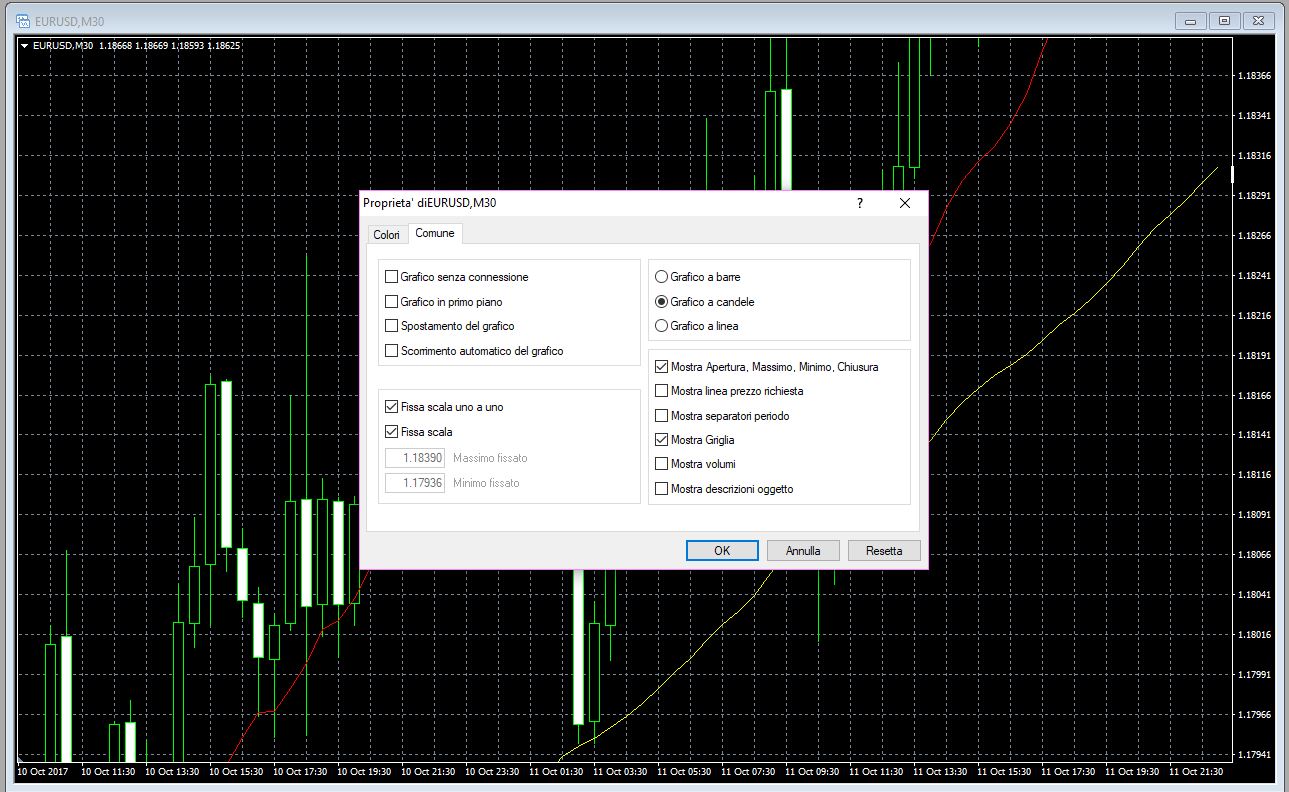Screen dimensions: 1289x792
Task: Click price label 1.18366 on scale
Action: tap(1254, 76)
